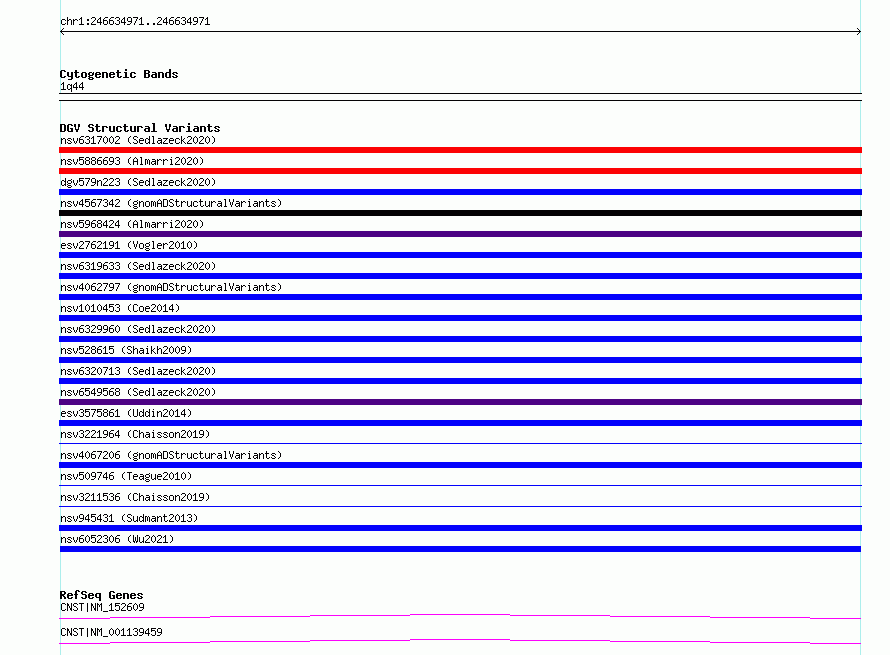Viewport: 890px width, 655px height.
Task: Click the blue bar under dgv579n223
Action: click(460, 192)
